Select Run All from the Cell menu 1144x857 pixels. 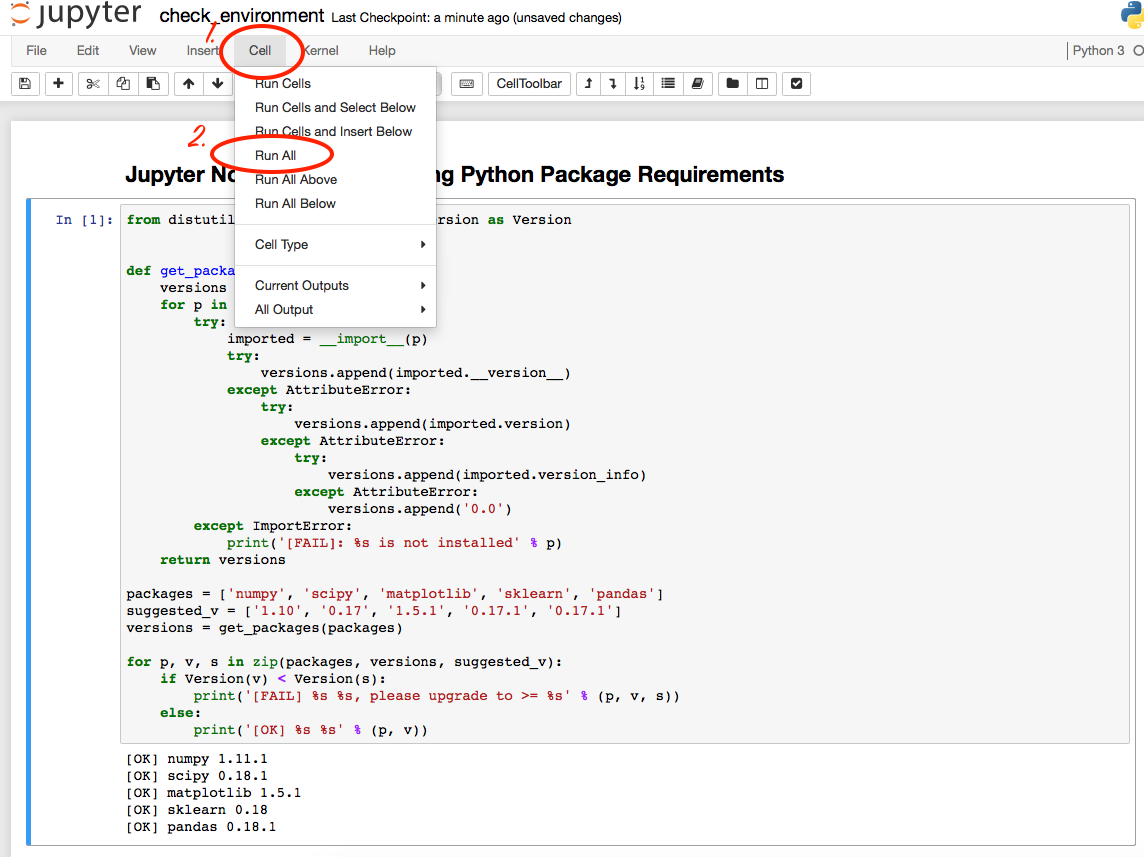click(x=276, y=156)
